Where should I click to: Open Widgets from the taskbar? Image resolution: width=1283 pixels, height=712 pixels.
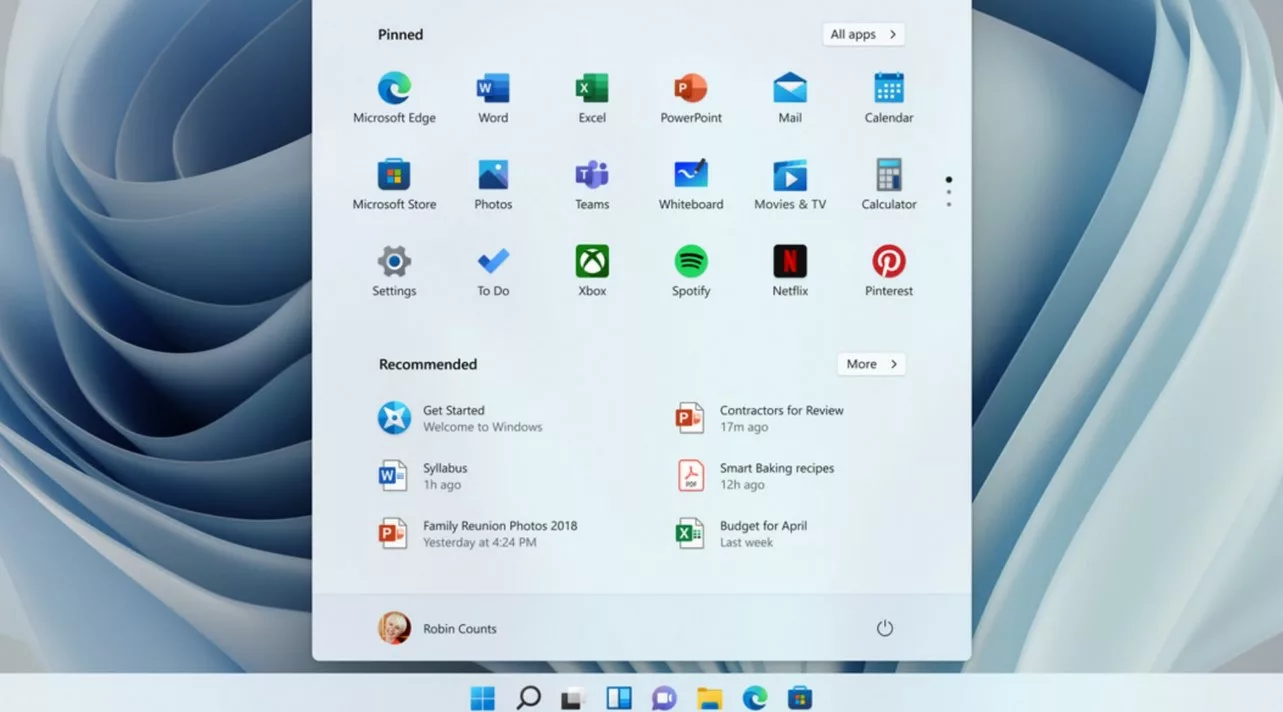(x=619, y=697)
